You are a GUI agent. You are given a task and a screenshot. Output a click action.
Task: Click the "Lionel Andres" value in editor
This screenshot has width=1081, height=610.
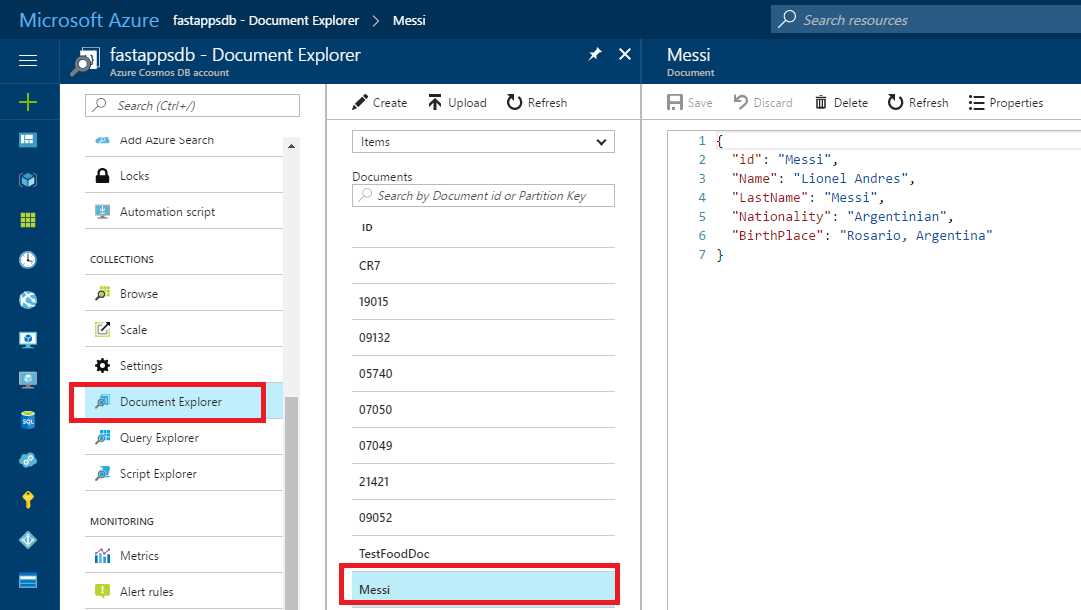point(850,179)
